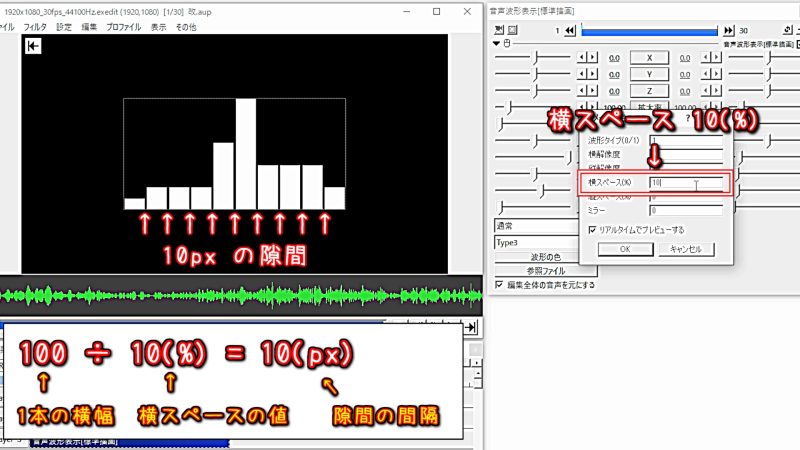Increase X end value with right arrow

click(x=717, y=58)
